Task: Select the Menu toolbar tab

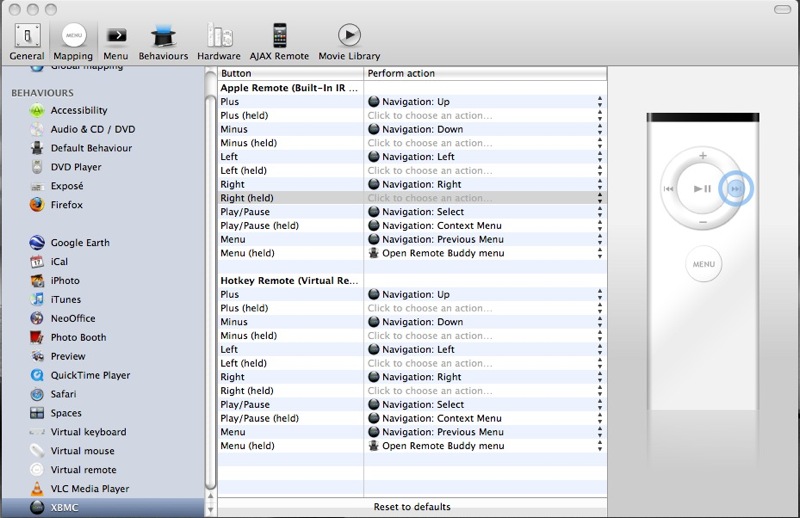Action: (x=116, y=41)
